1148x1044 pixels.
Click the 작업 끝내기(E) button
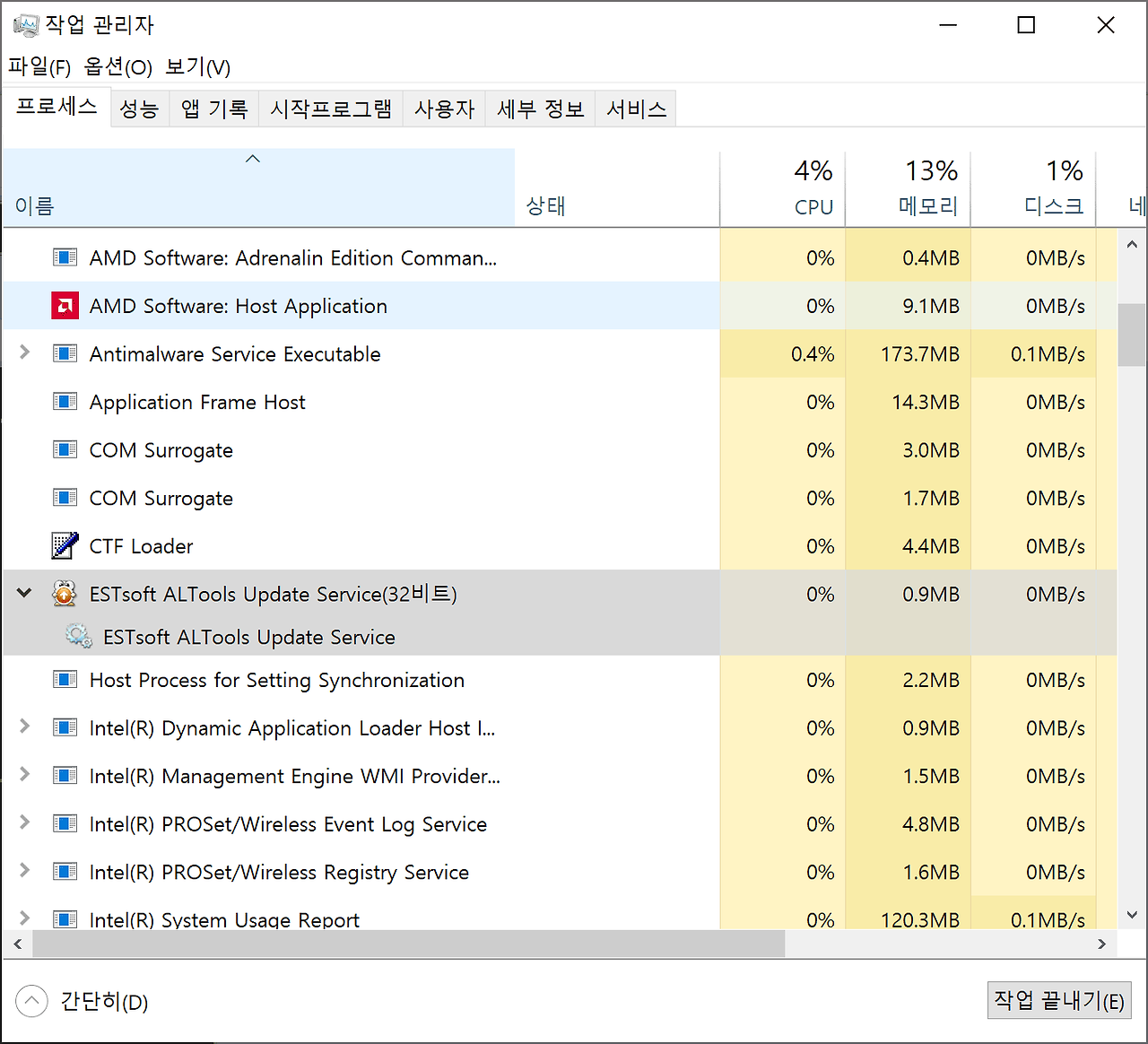pos(1059,1000)
